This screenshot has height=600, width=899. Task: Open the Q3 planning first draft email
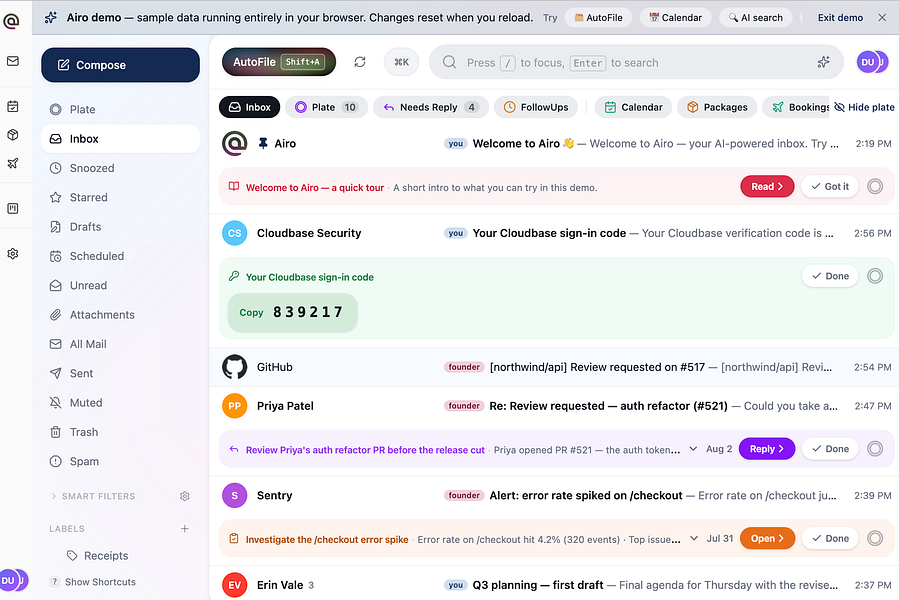[x=554, y=585]
